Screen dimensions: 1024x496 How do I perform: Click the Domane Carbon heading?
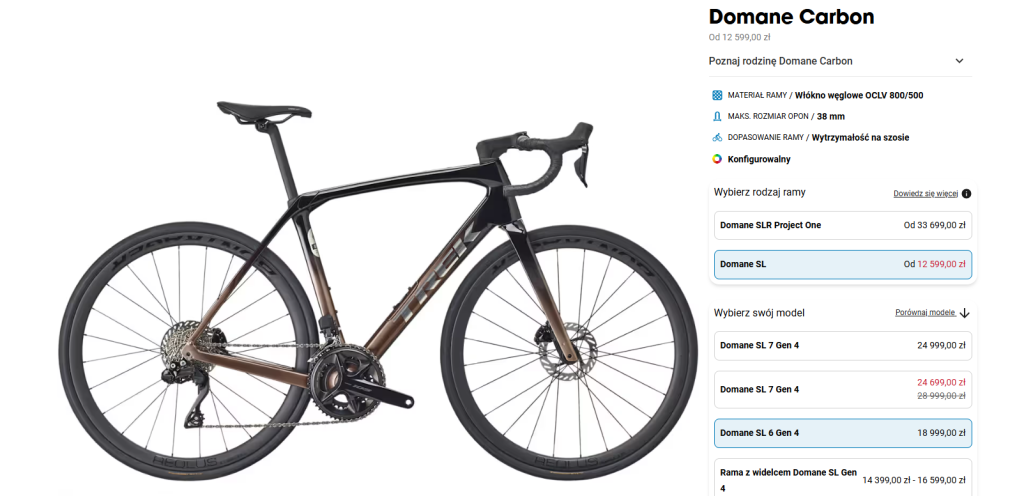pos(791,16)
